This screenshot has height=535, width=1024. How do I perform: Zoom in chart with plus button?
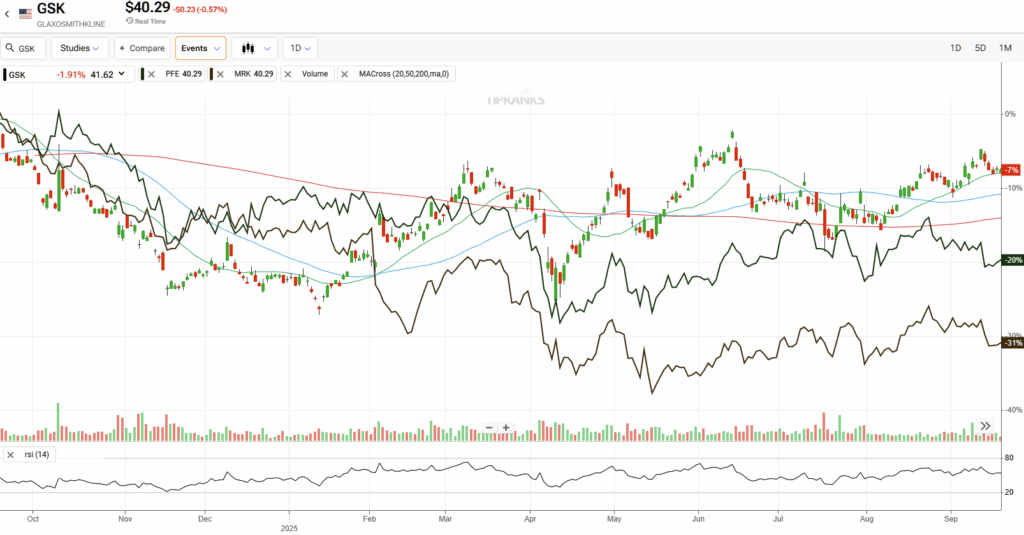point(506,428)
